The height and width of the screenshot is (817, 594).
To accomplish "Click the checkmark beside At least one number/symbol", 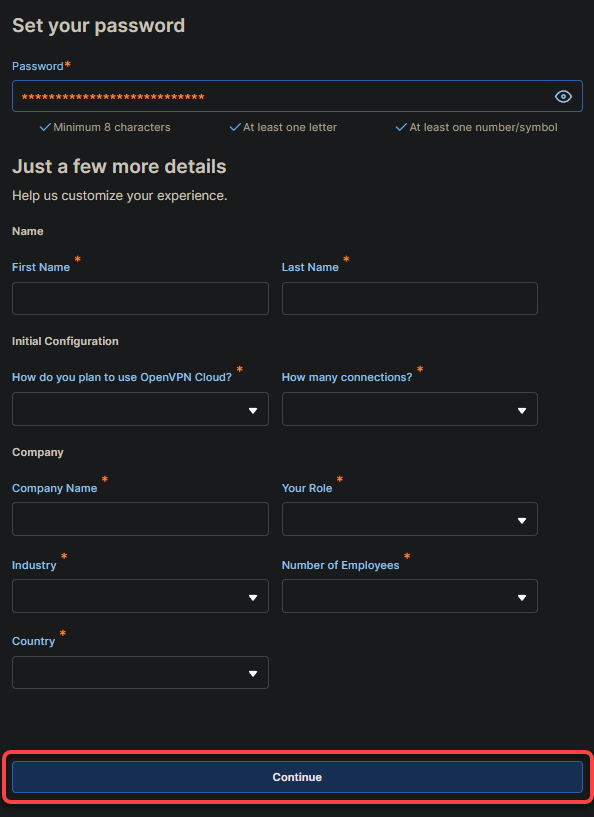I will click(401, 127).
